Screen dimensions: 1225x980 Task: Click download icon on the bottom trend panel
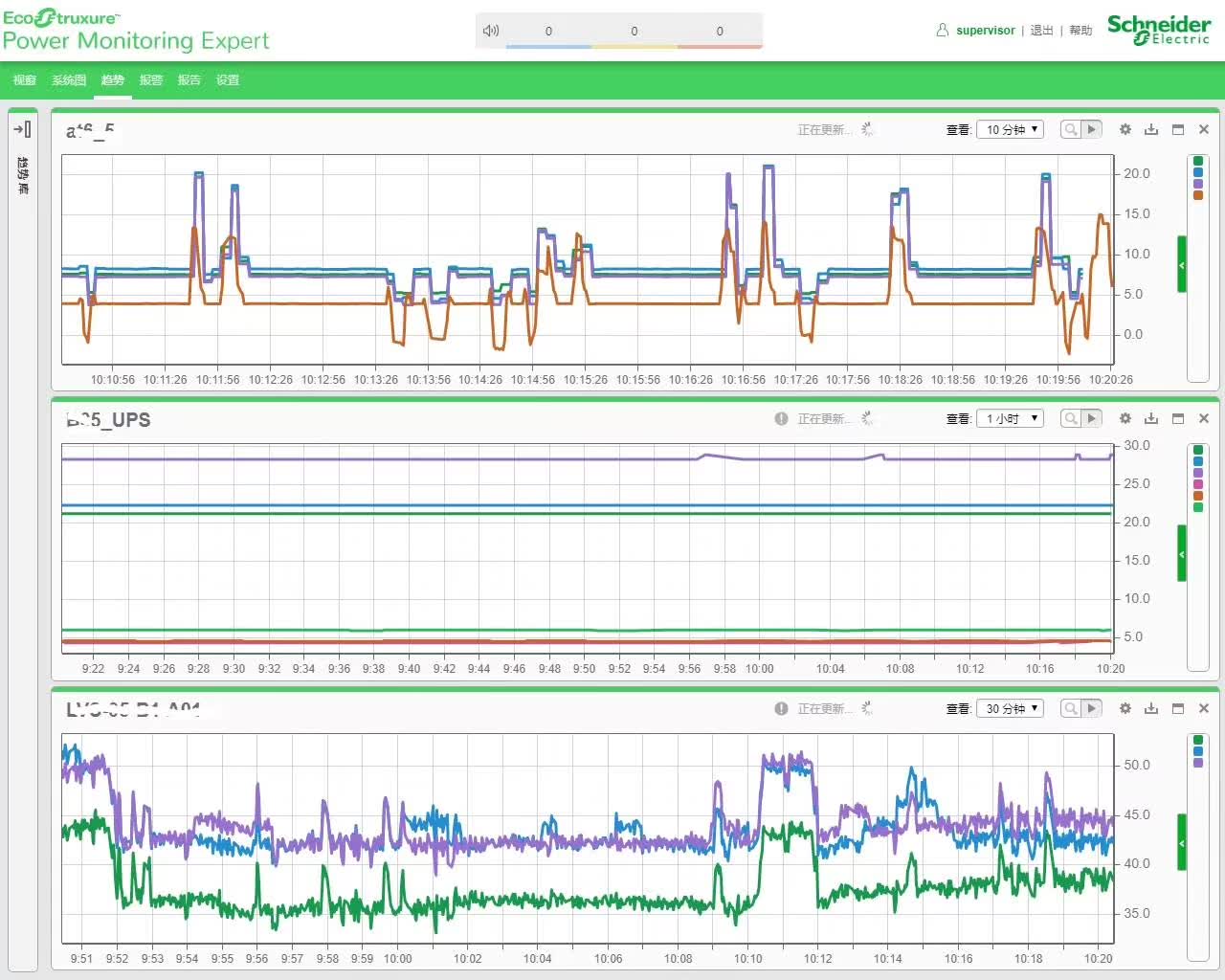[x=1151, y=708]
